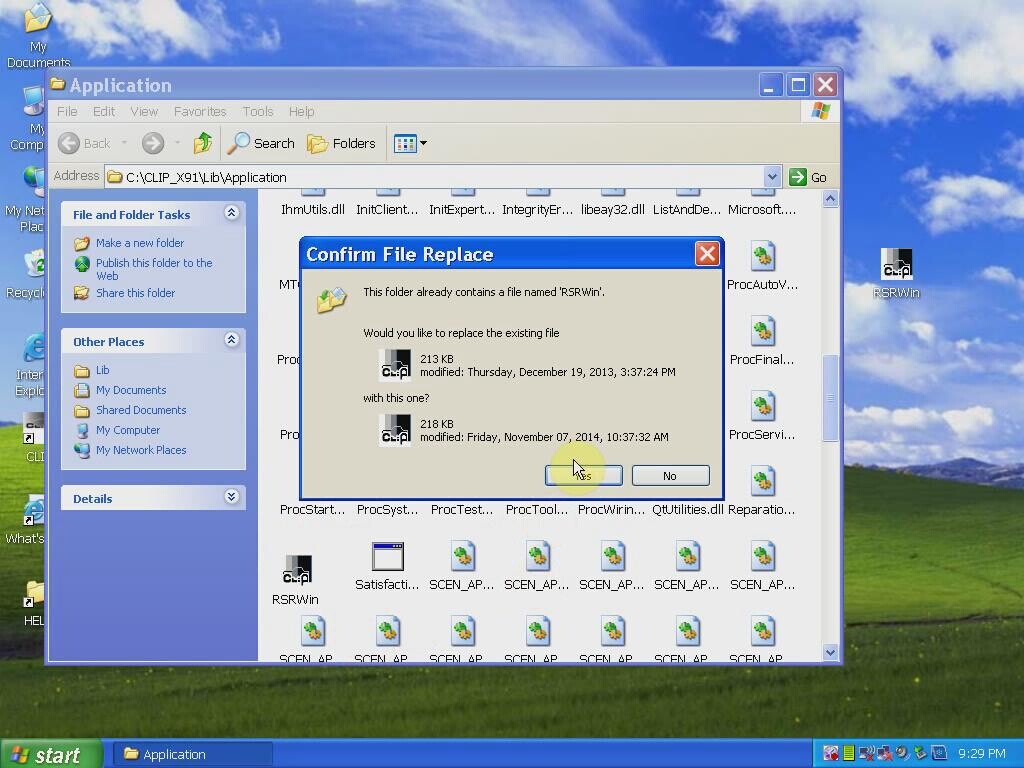Viewport: 1024px width, 768px height.
Task: Collapse the Other Places section
Action: coord(231,341)
